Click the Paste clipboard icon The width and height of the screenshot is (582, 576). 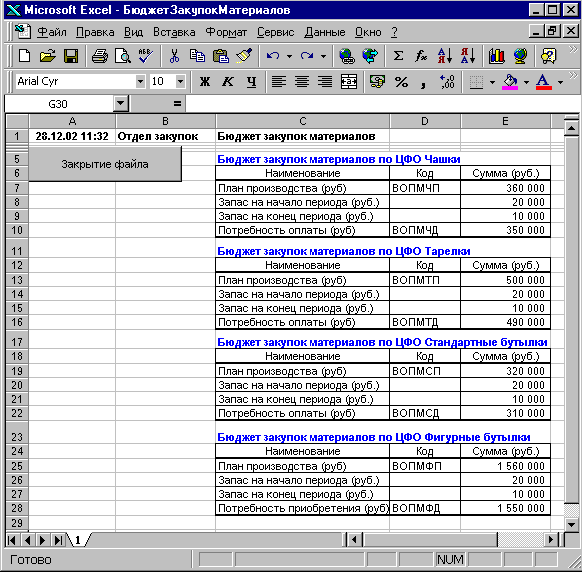point(220,56)
